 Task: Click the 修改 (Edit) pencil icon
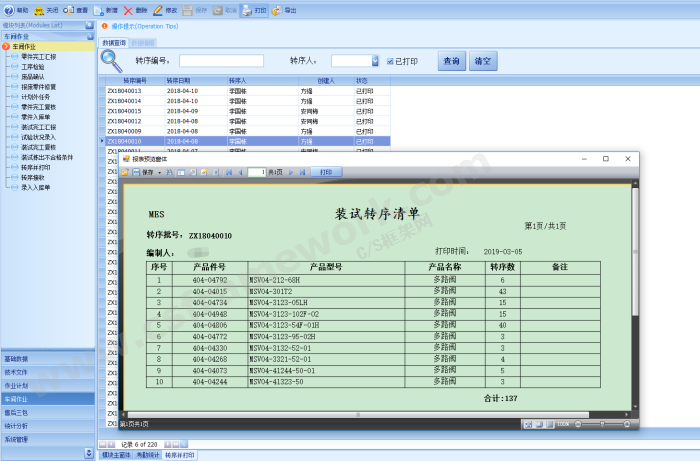coord(158,8)
